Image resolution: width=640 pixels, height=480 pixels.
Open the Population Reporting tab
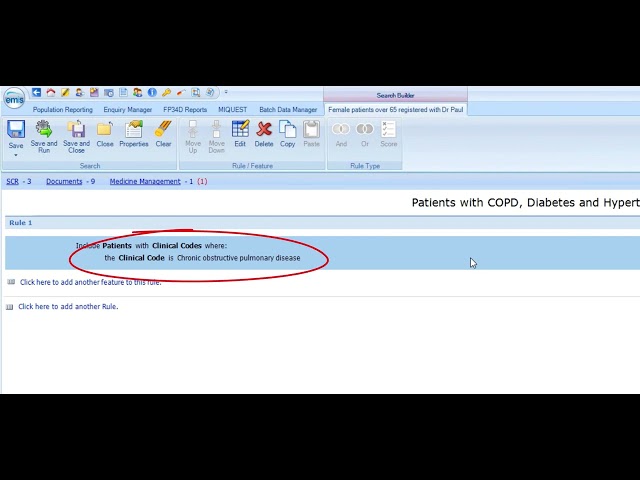coord(62,110)
